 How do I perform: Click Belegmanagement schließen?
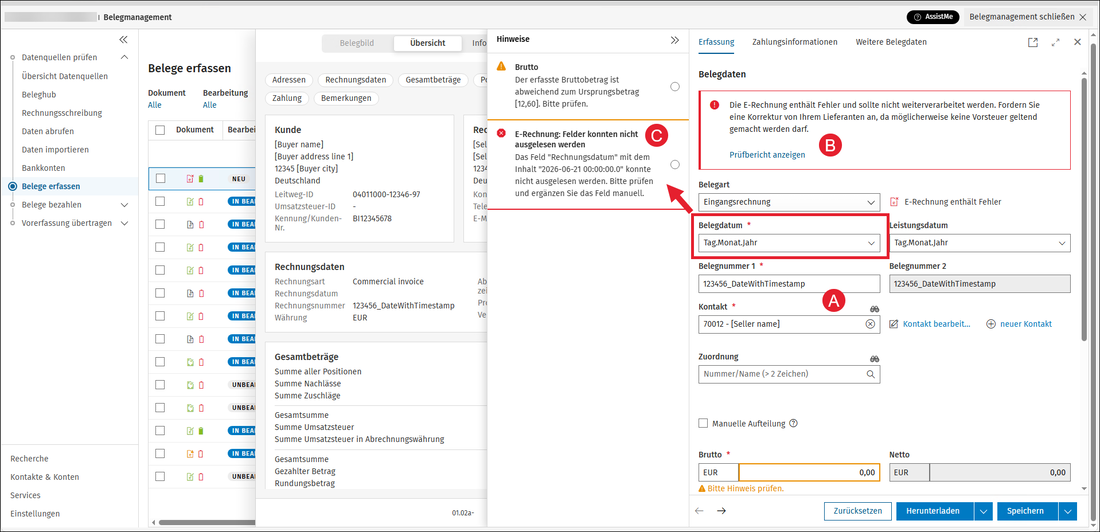point(1027,17)
